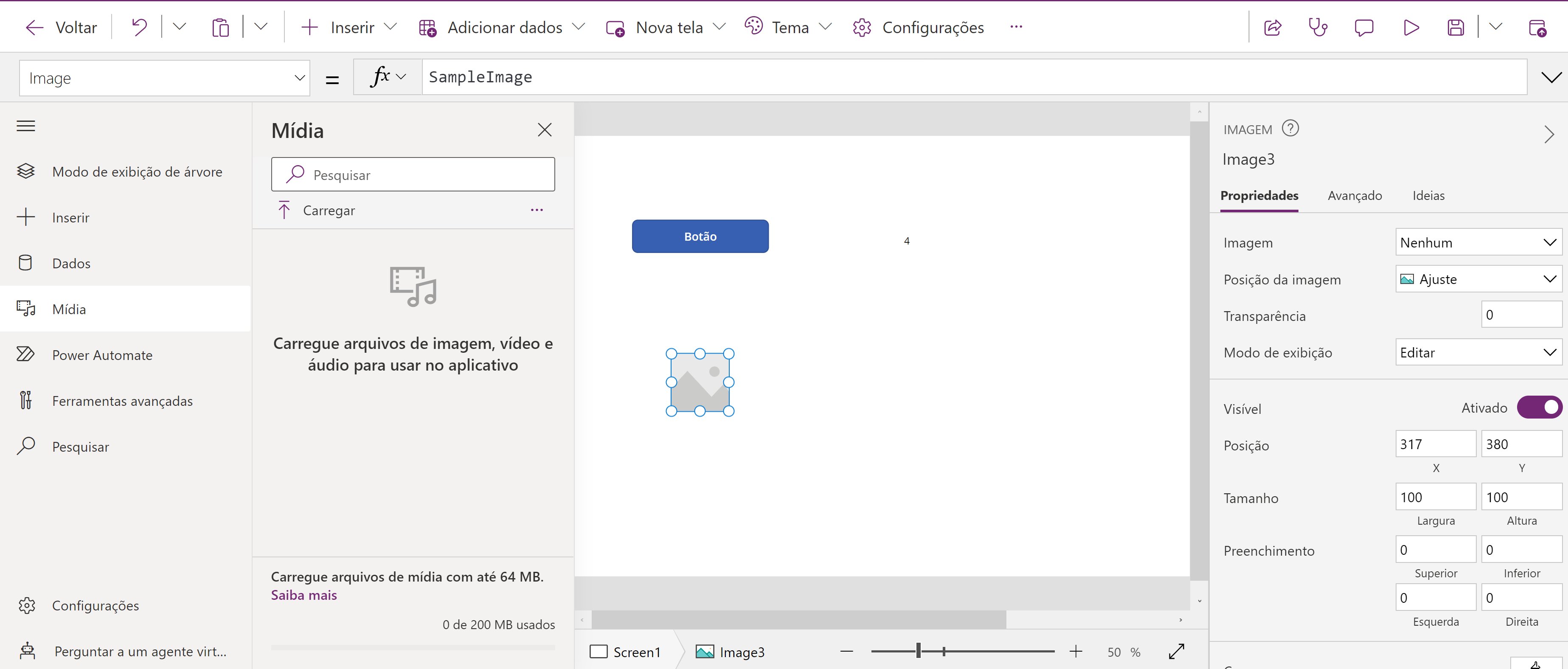Click Carregar to upload media
The height and width of the screenshot is (669, 1568).
317,211
